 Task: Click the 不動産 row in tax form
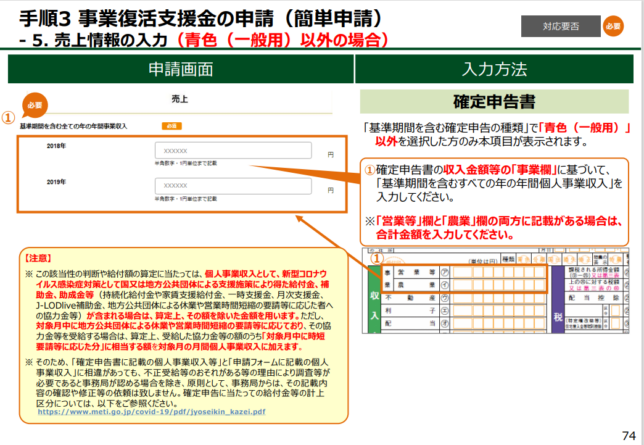point(464,298)
